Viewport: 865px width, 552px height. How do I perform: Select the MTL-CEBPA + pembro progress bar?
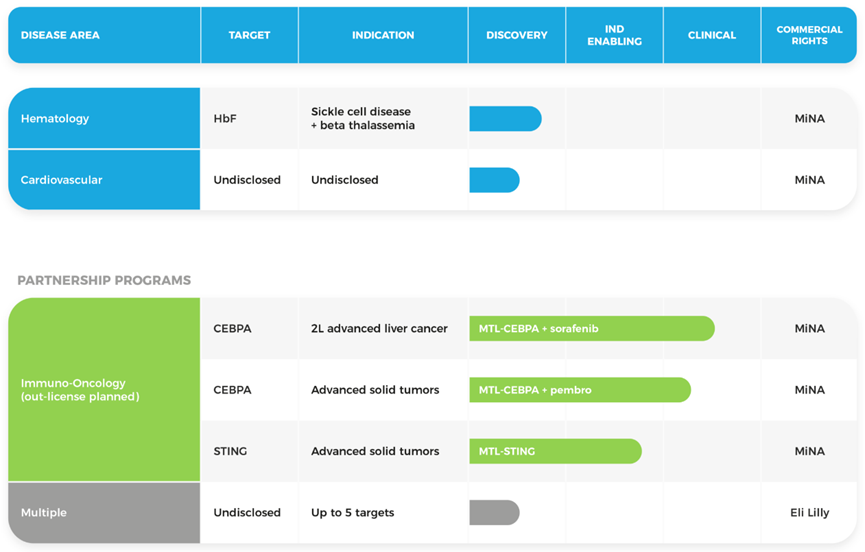click(x=579, y=390)
